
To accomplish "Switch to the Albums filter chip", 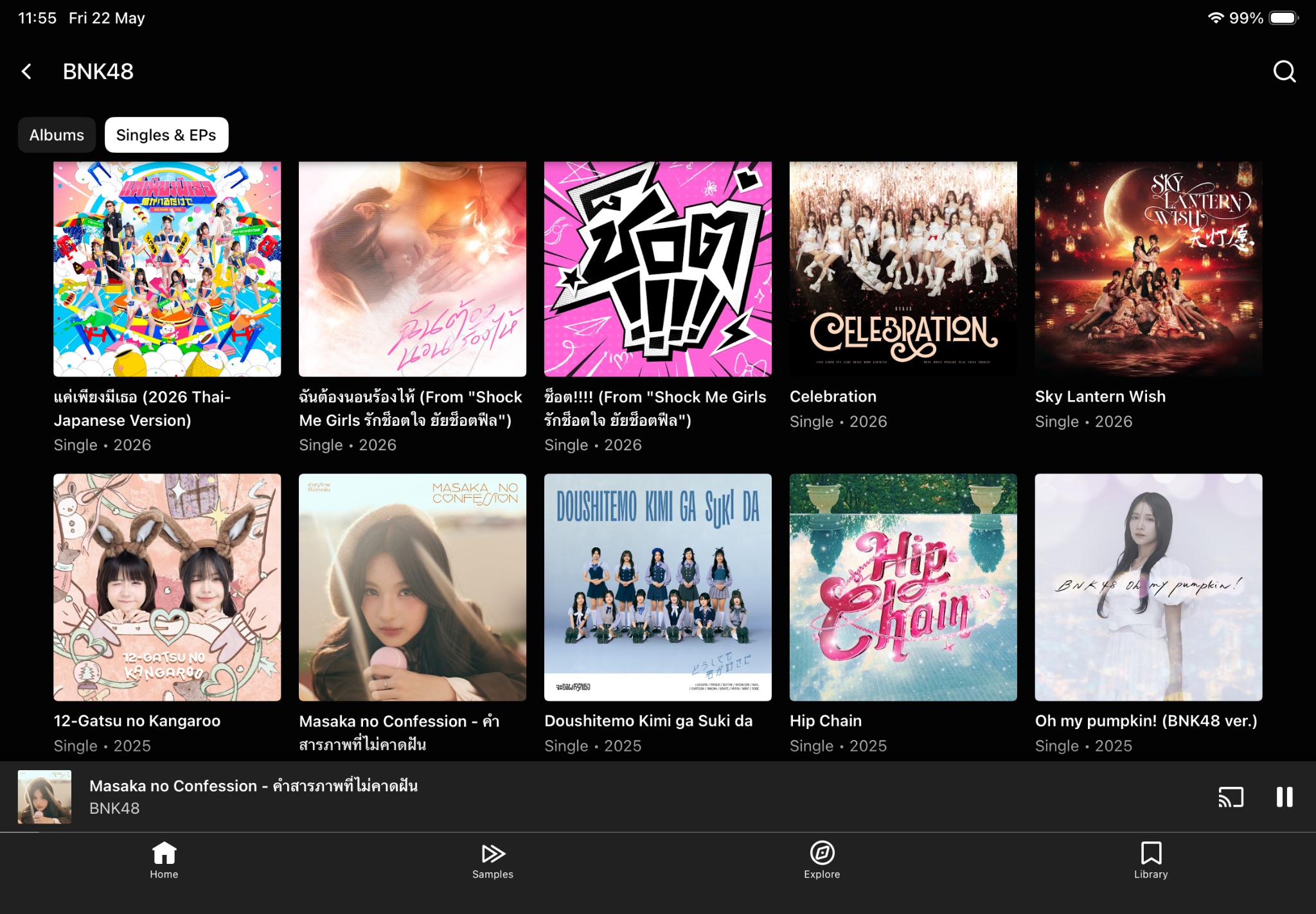I will click(x=57, y=135).
